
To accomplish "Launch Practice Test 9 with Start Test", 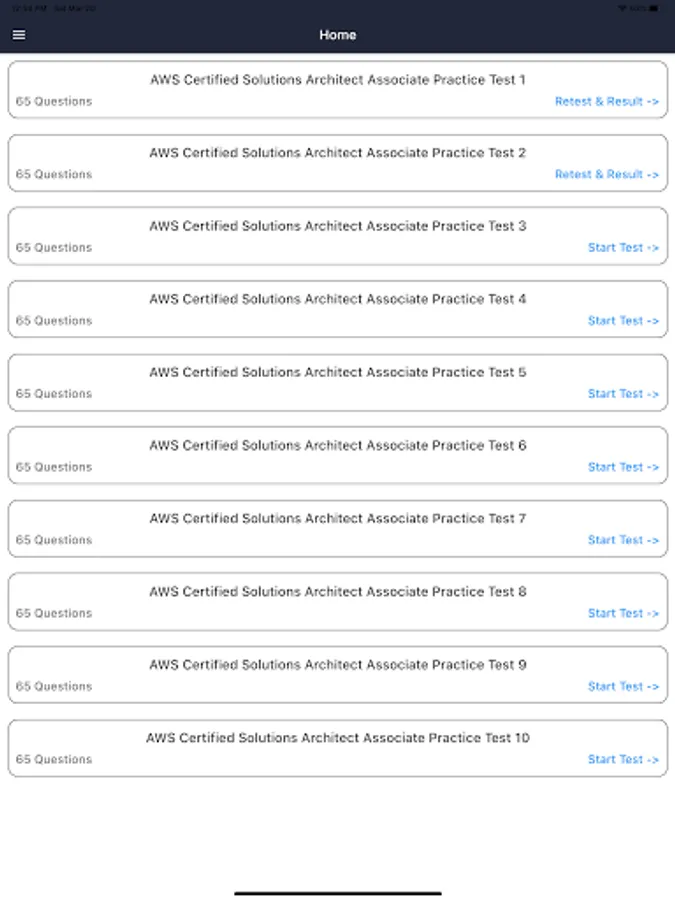I will click(x=623, y=686).
